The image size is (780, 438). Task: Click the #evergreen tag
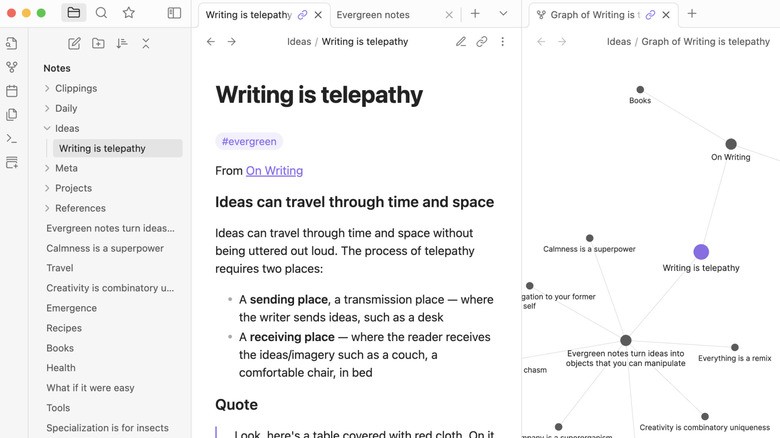(249, 142)
